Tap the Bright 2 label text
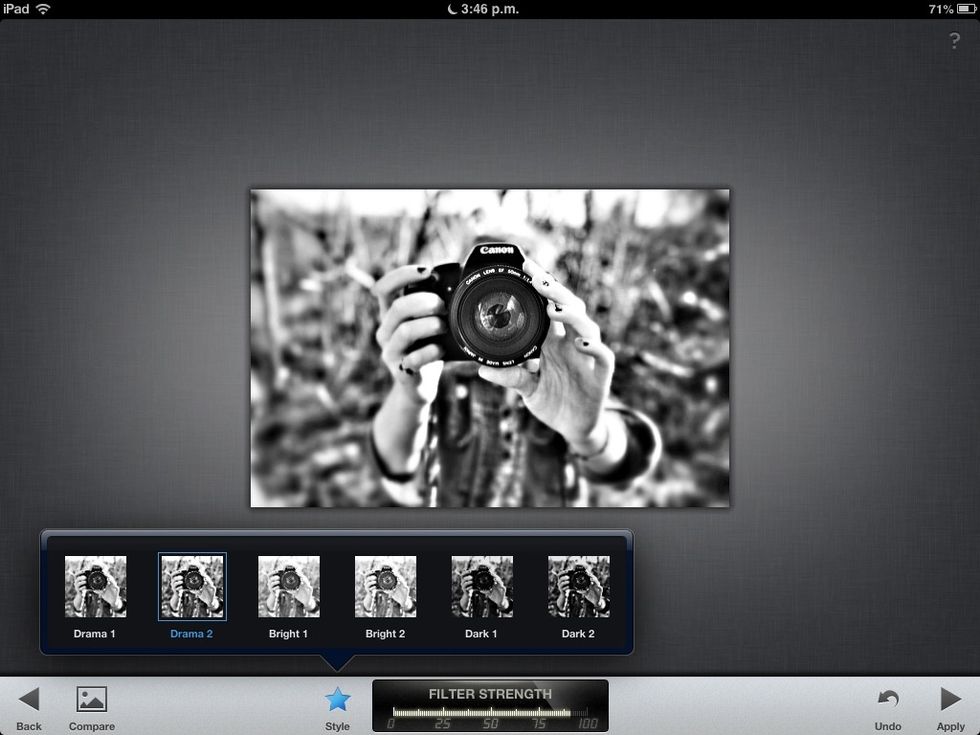Image resolution: width=980 pixels, height=735 pixels. click(385, 634)
